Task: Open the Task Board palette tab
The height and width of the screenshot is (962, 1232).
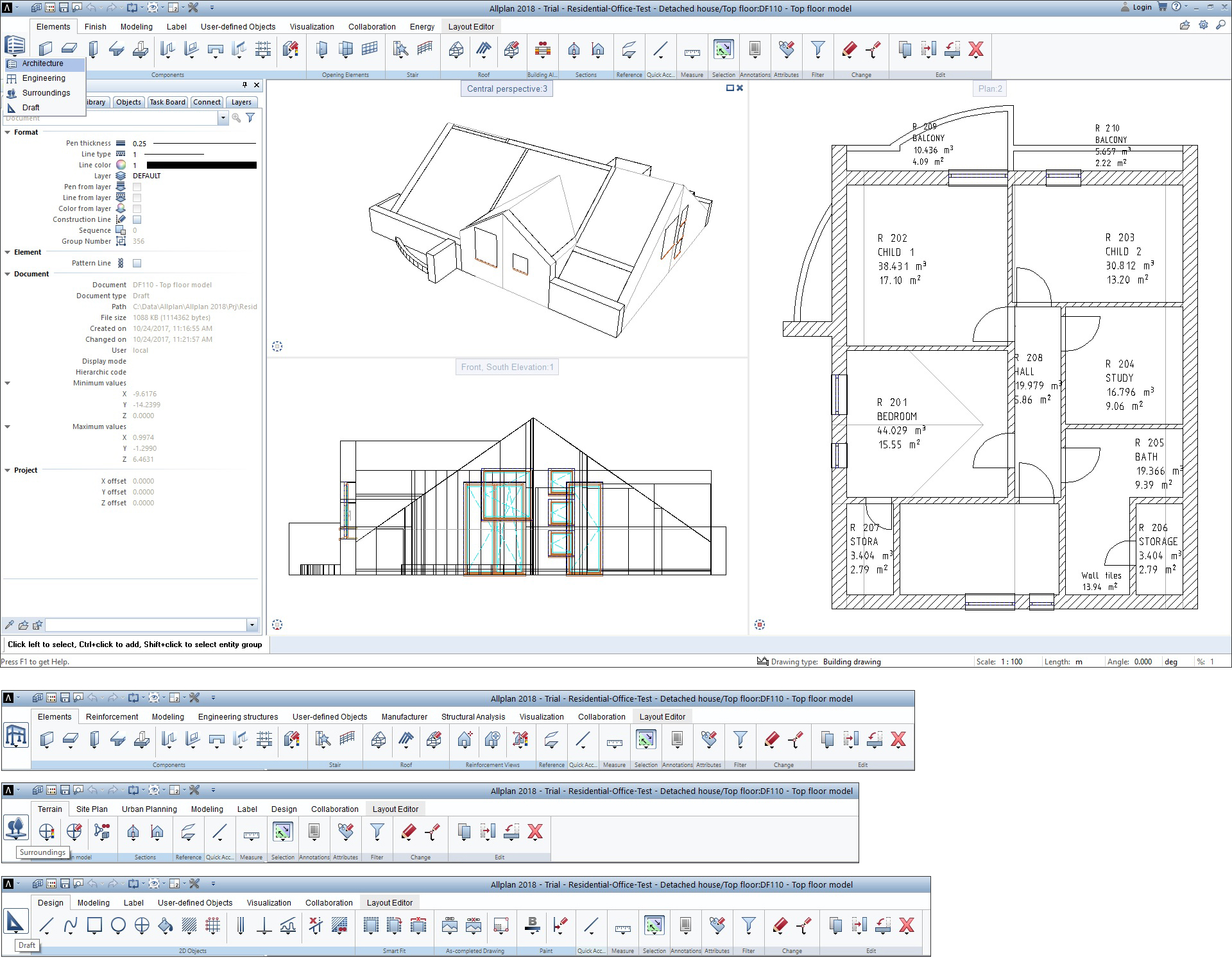Action: pos(167,102)
